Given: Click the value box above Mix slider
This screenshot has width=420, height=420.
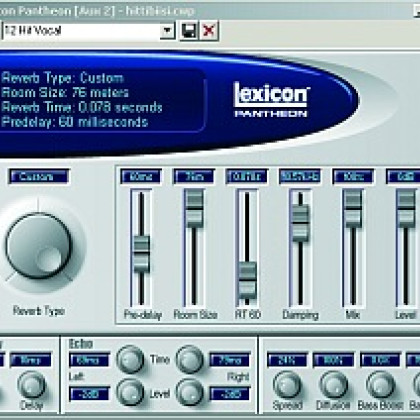Looking at the screenshot, I should [353, 176].
